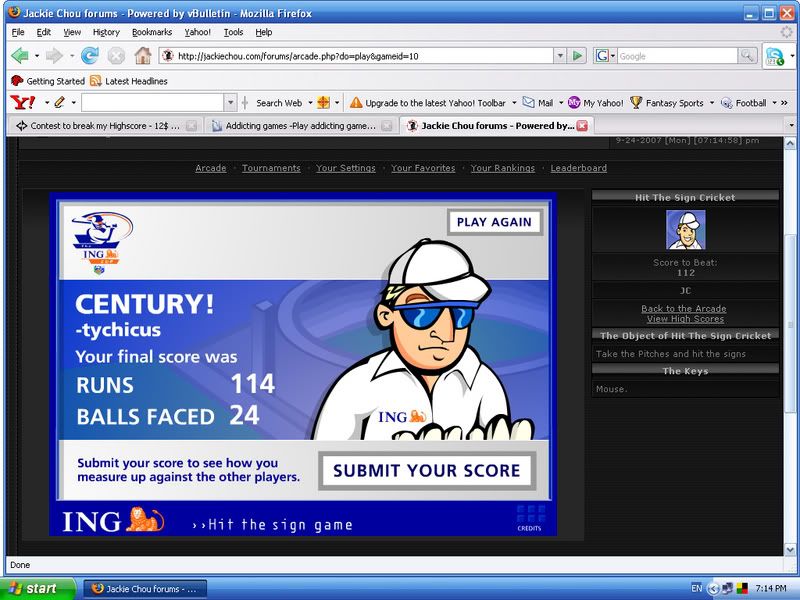Open the Edit menu

coord(44,32)
